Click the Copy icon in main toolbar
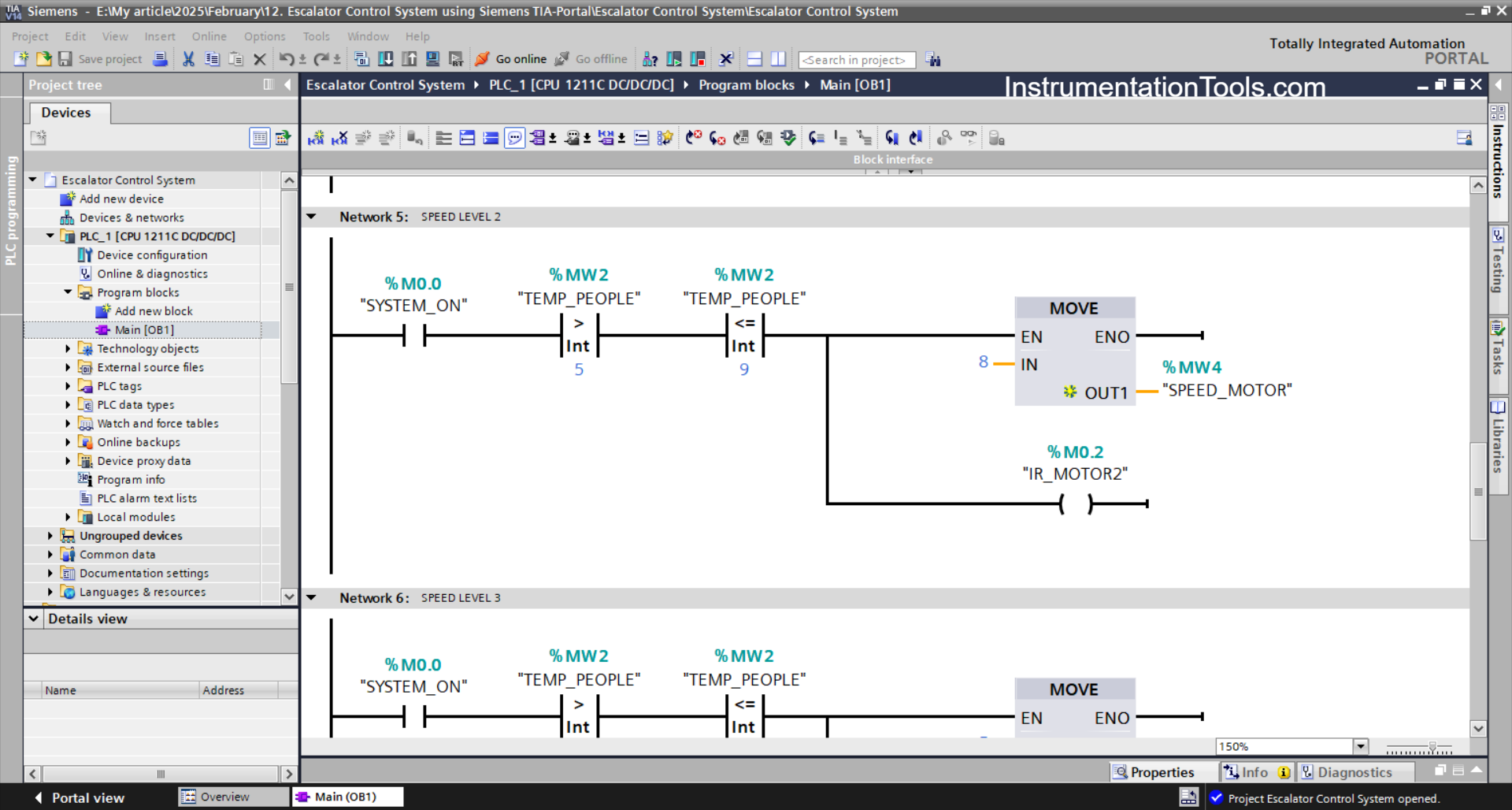 coord(212,59)
